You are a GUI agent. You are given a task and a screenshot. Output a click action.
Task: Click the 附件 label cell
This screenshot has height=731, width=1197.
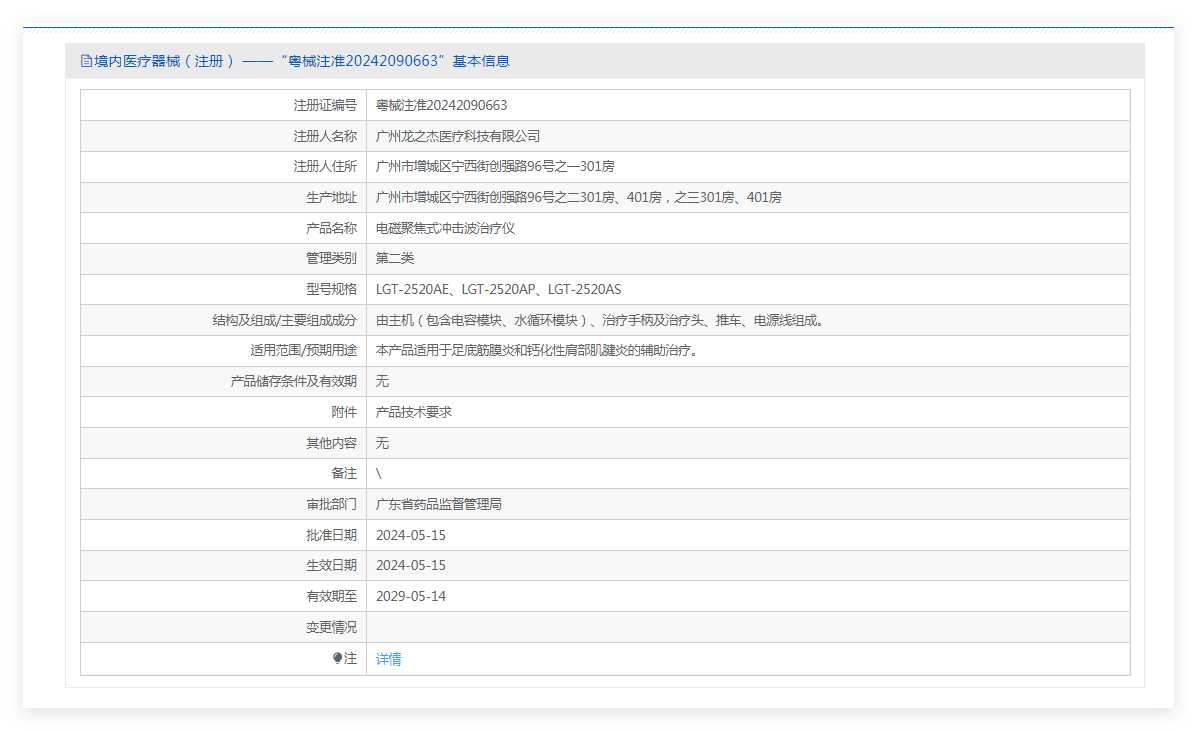click(224, 412)
